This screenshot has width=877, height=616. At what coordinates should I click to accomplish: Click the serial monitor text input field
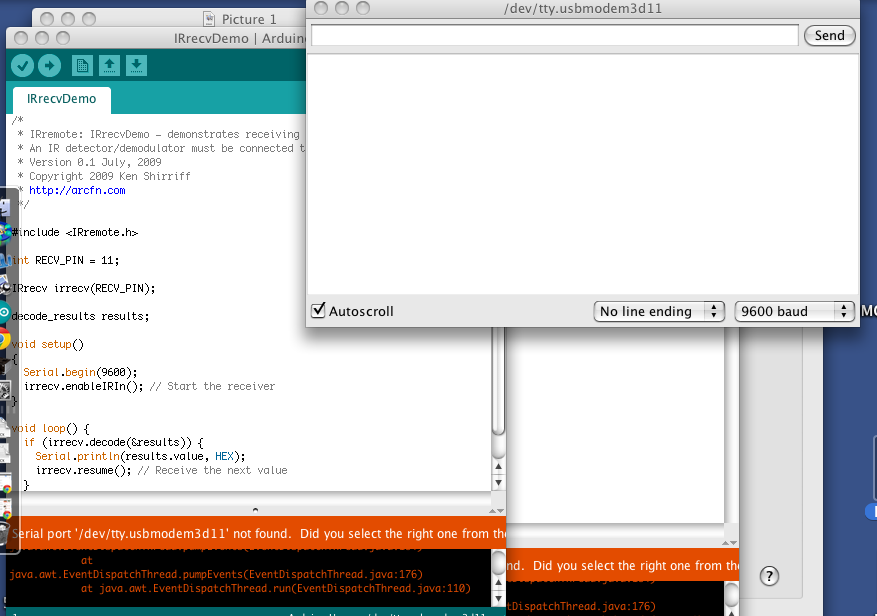(x=554, y=35)
